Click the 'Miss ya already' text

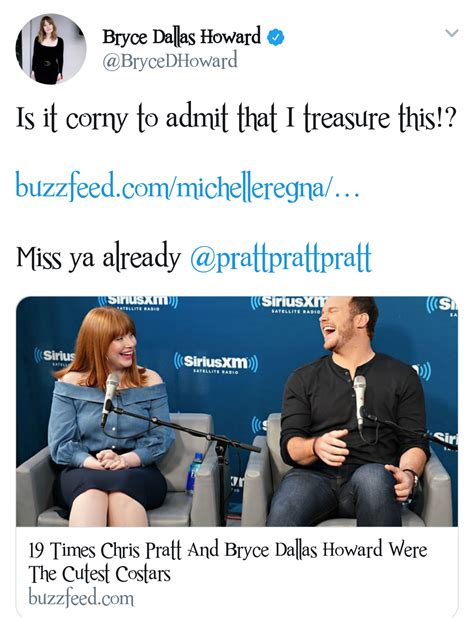click(x=98, y=257)
